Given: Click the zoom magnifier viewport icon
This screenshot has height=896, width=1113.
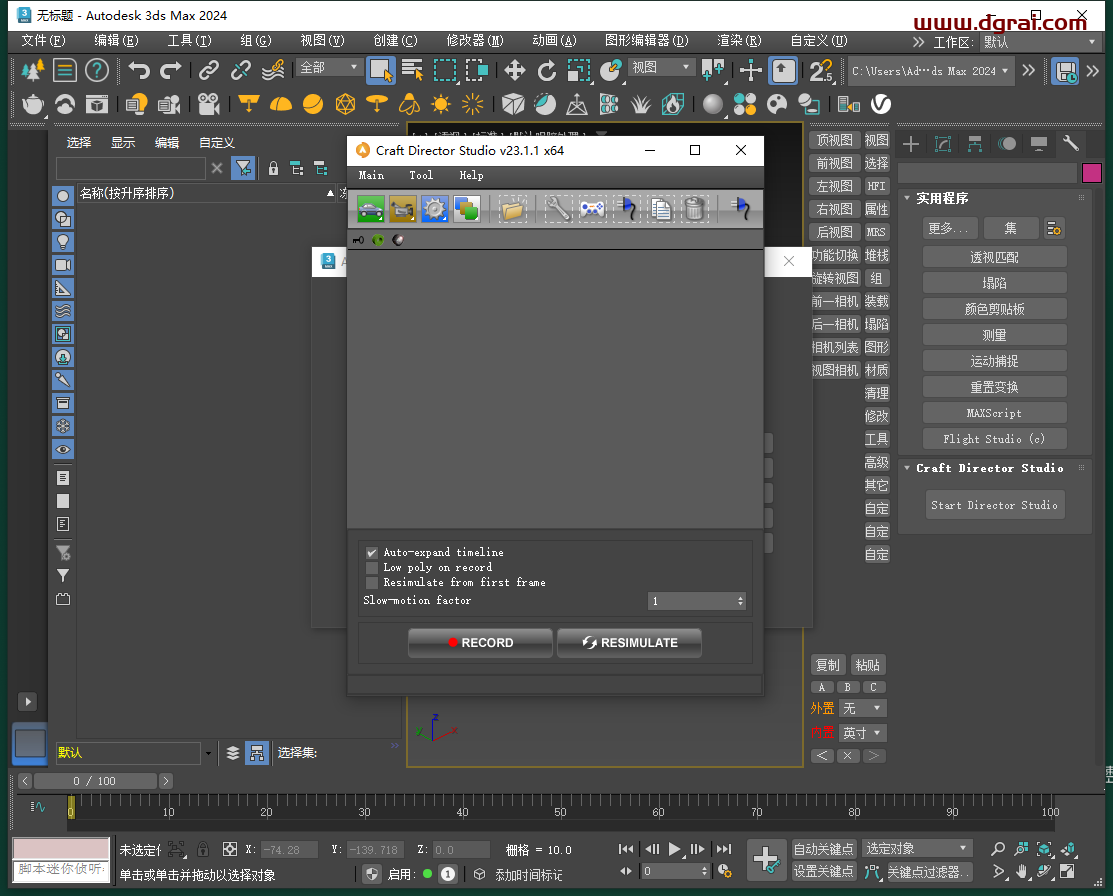Looking at the screenshot, I should pyautogui.click(x=998, y=848).
